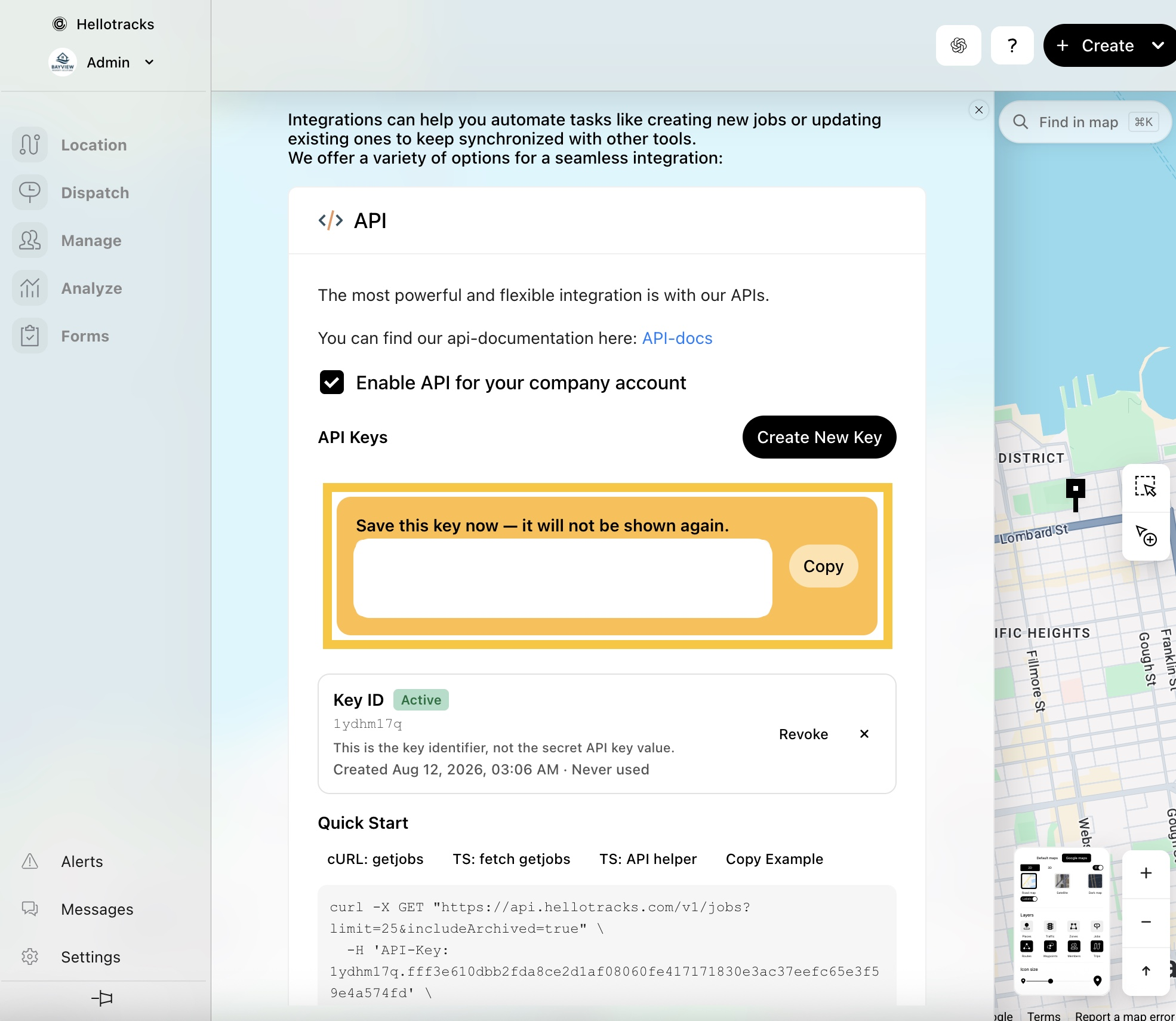Open the help question mark button
The width and height of the screenshot is (1176, 1021).
pos(1012,45)
